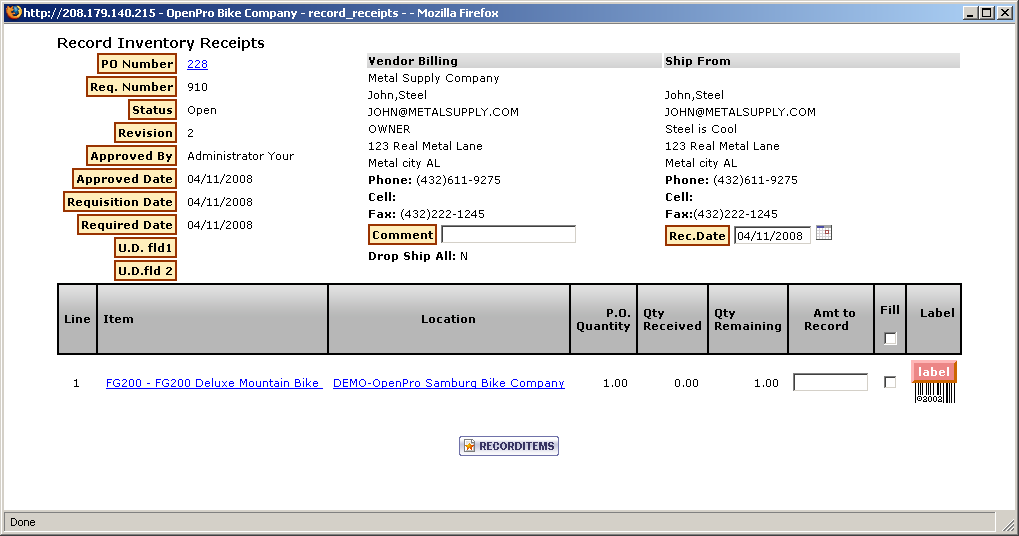Open DEMO-OpenPro Samburg Bike Company location link
Viewport: 1019px width, 536px height.
pos(448,383)
